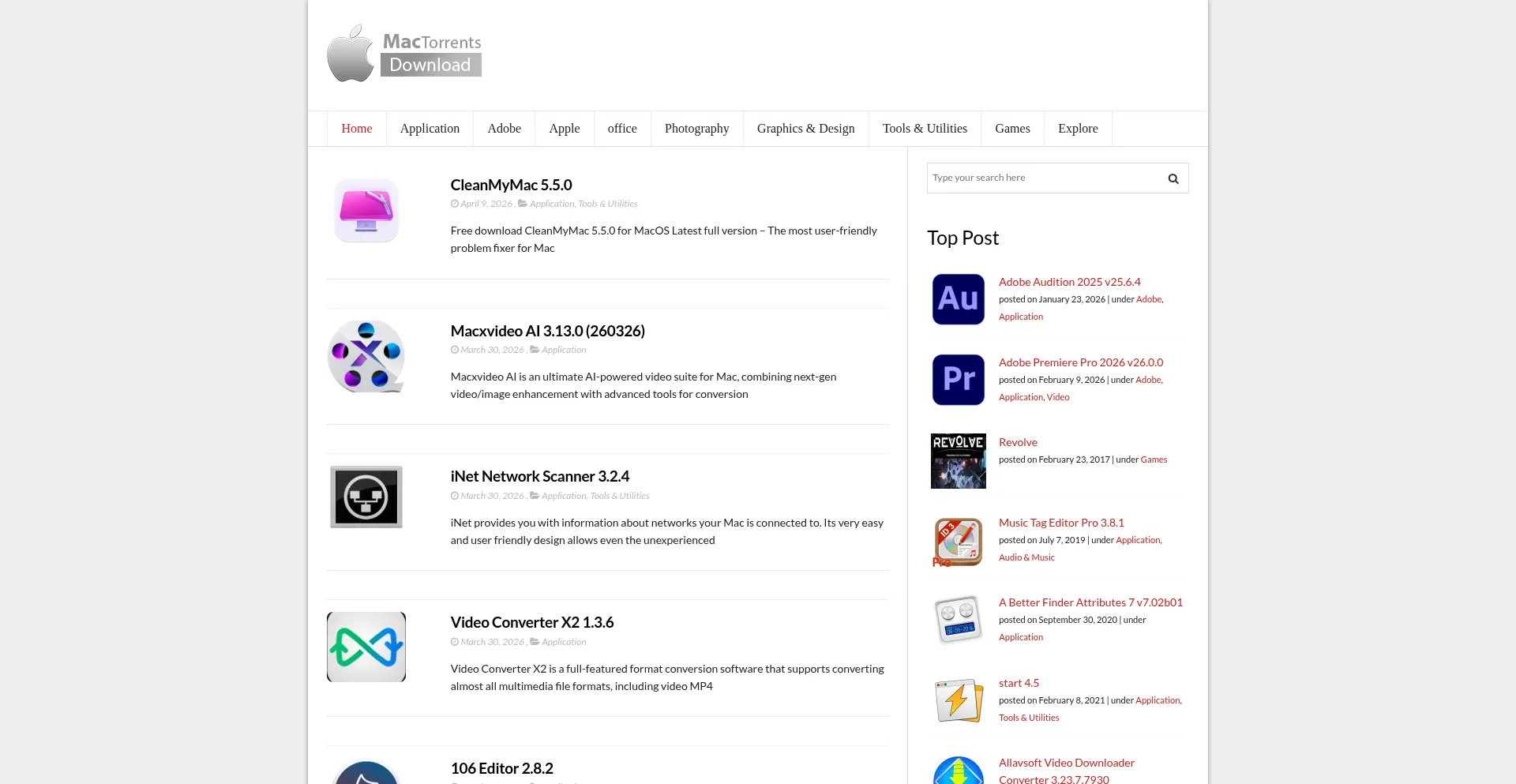Open the Explore menu

(x=1078, y=129)
